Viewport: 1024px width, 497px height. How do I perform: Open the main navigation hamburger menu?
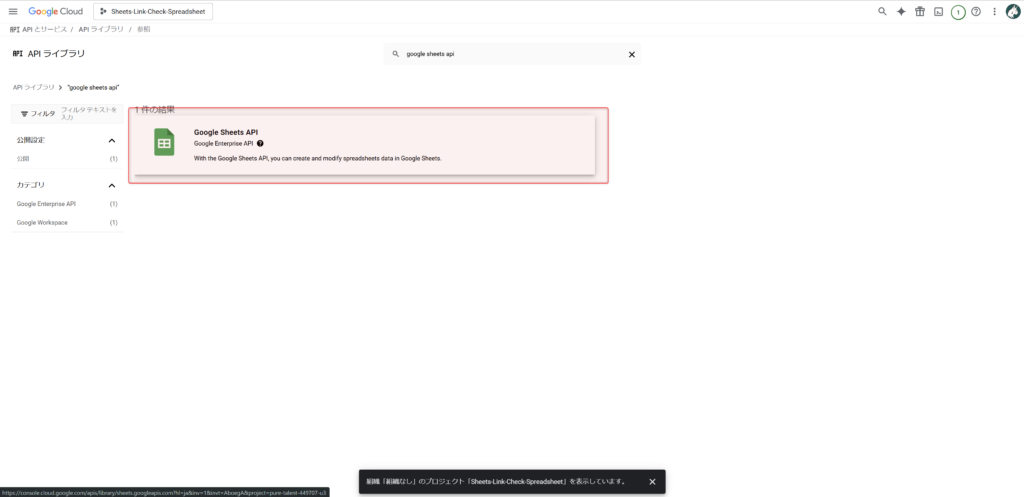click(13, 11)
